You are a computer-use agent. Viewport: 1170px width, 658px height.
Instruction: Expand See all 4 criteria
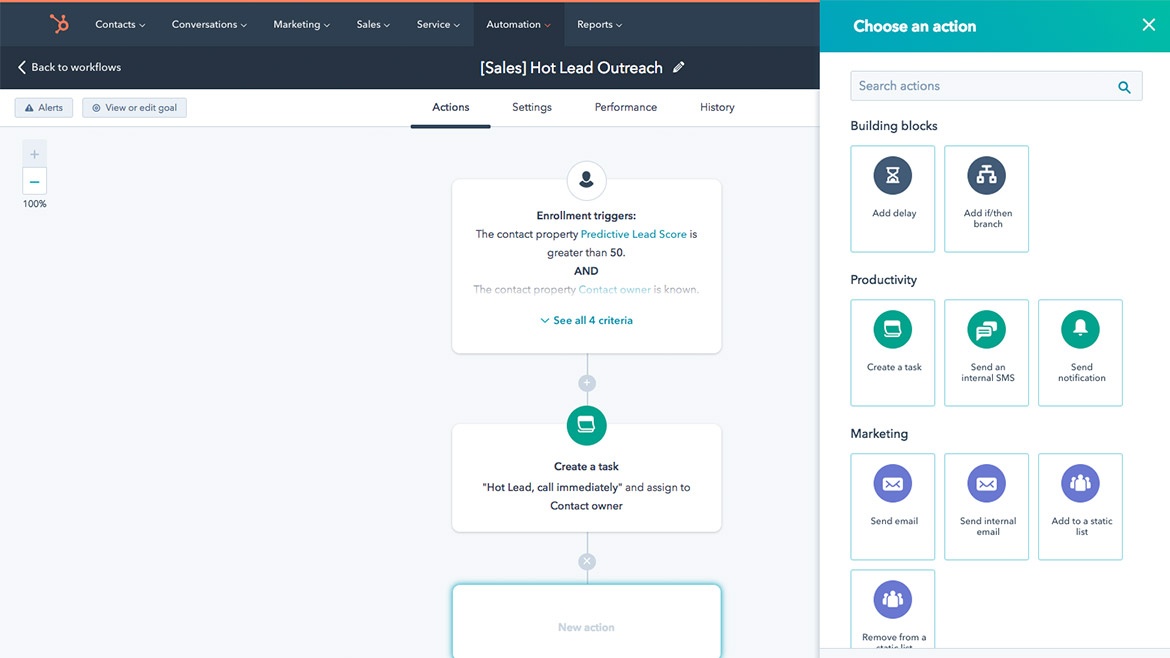pyautogui.click(x=586, y=321)
